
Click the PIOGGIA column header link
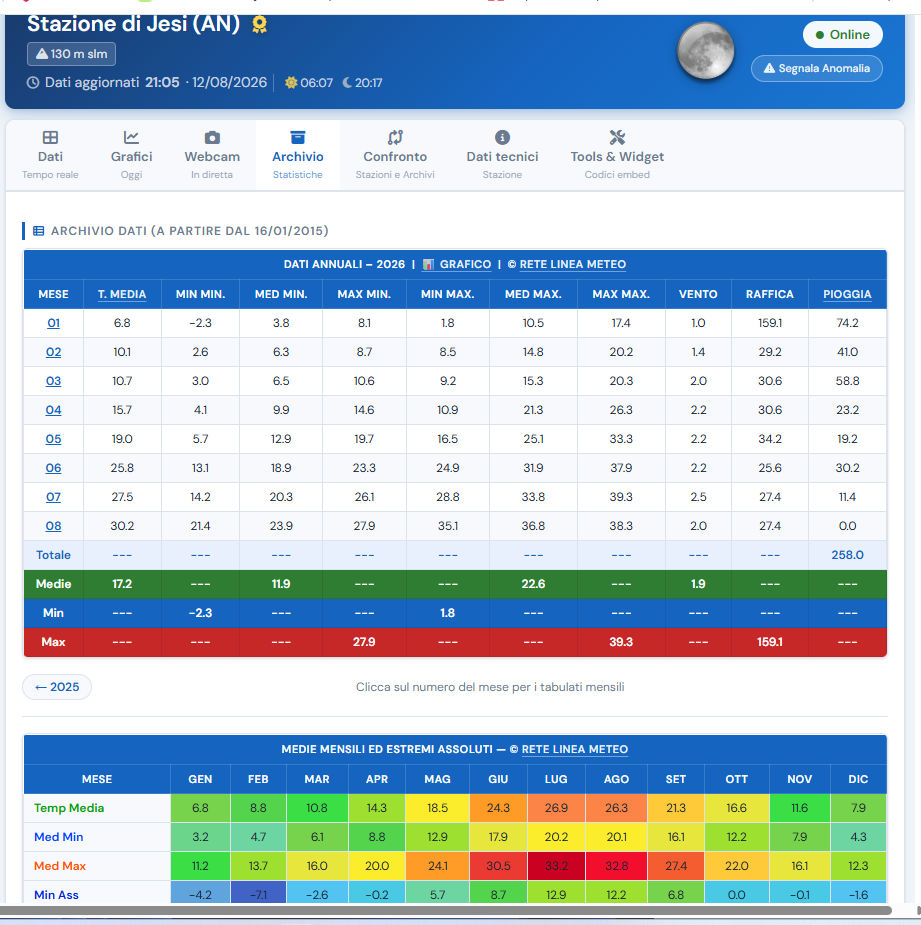847,294
